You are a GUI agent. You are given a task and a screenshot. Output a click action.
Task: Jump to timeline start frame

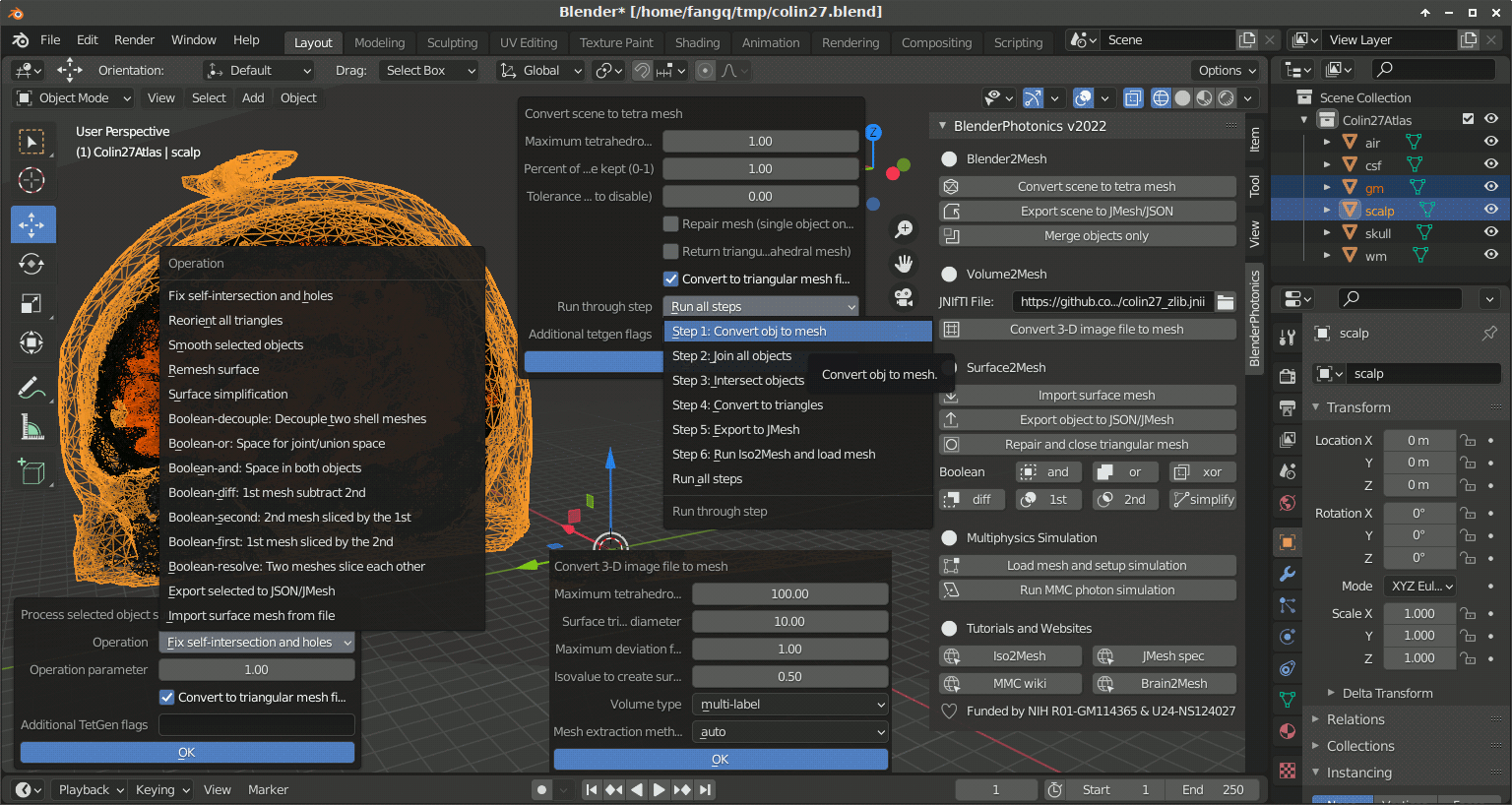591,789
